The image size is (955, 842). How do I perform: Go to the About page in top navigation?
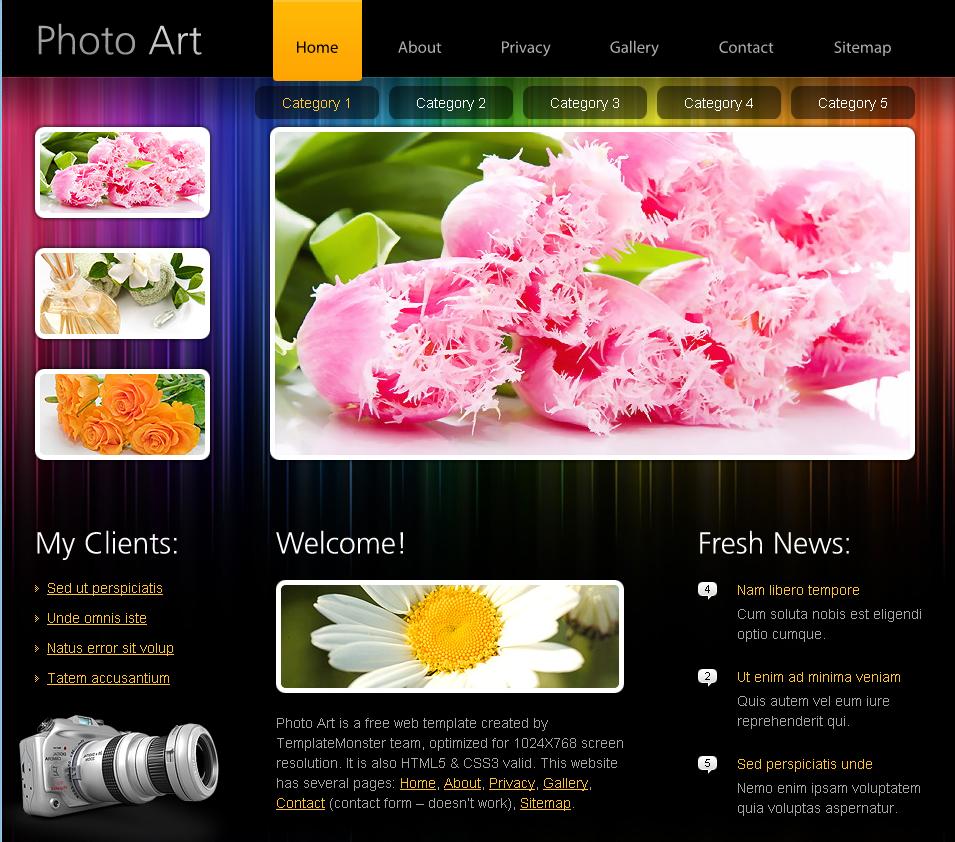point(420,48)
